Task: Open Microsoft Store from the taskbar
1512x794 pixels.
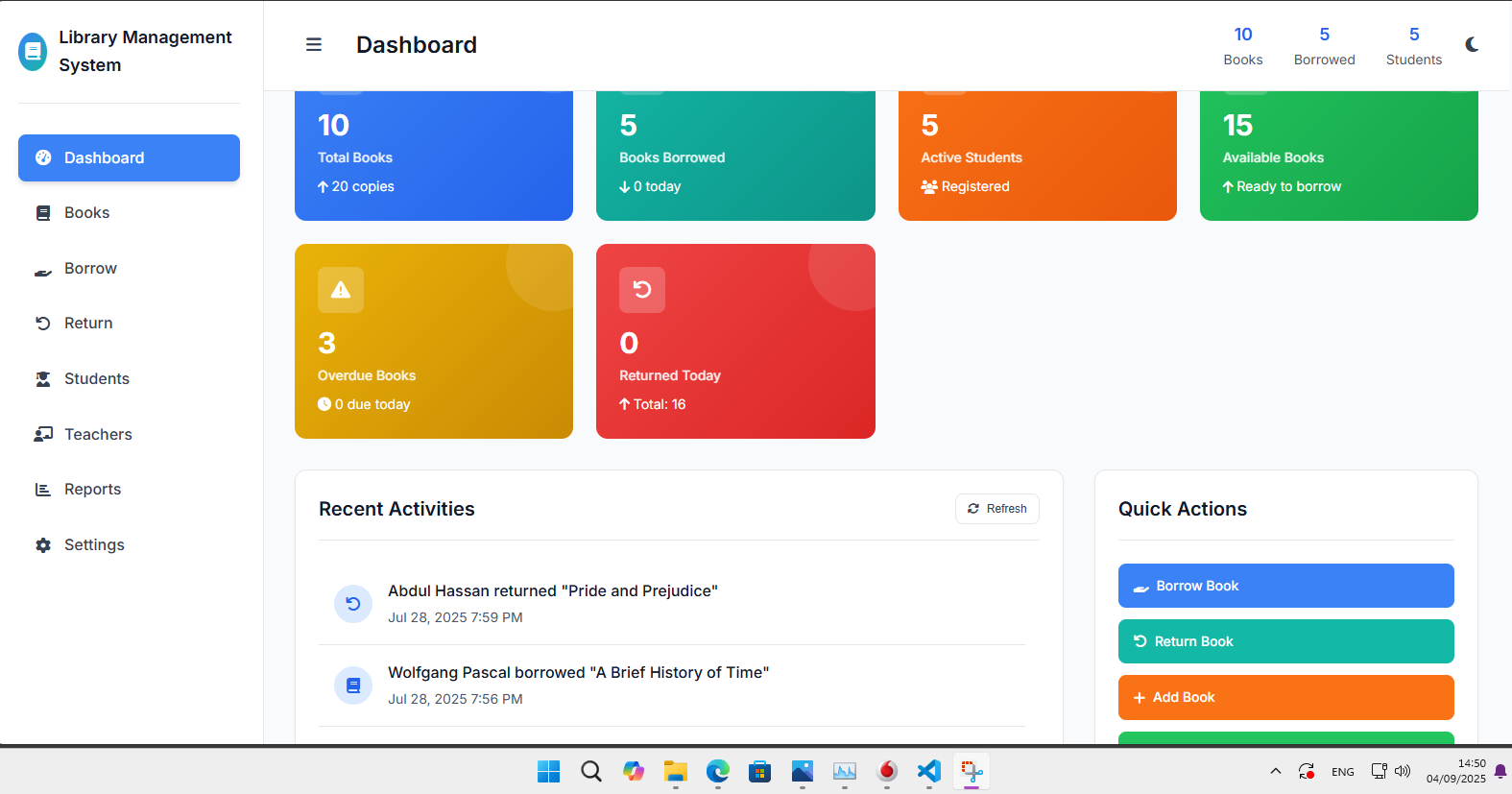Action: (x=760, y=772)
